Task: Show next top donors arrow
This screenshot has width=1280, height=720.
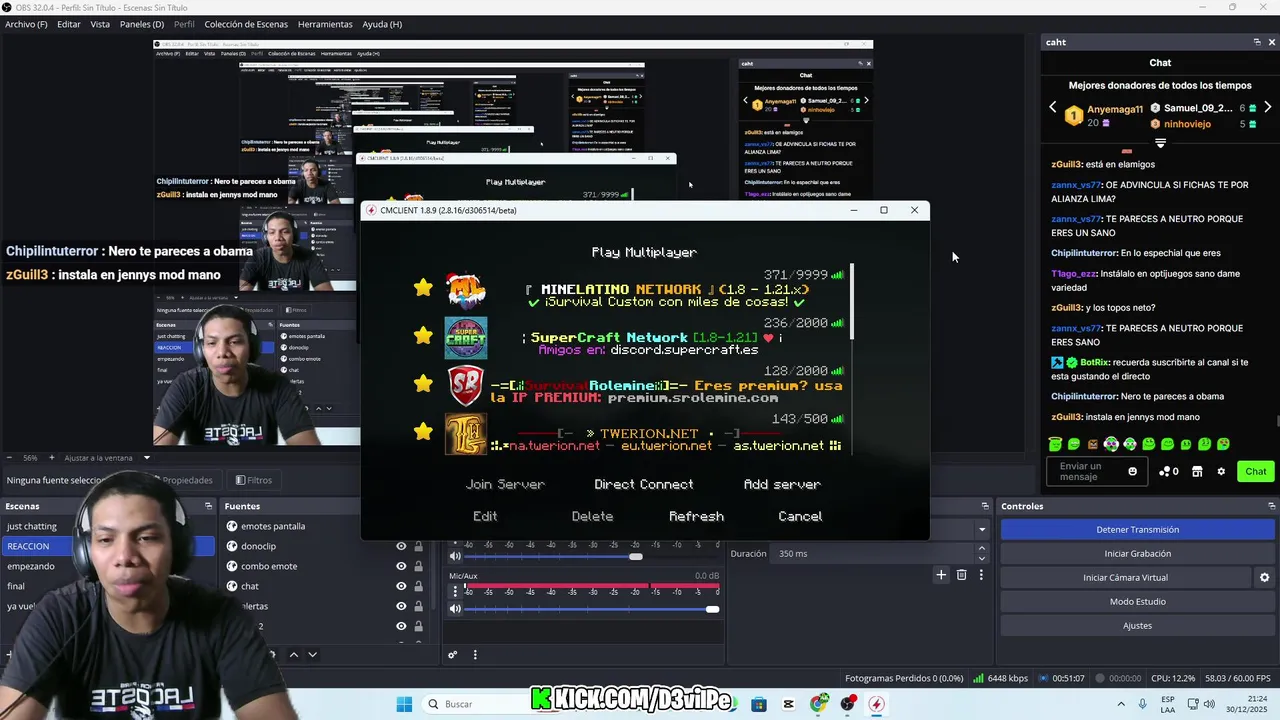Action: coord(1267,107)
